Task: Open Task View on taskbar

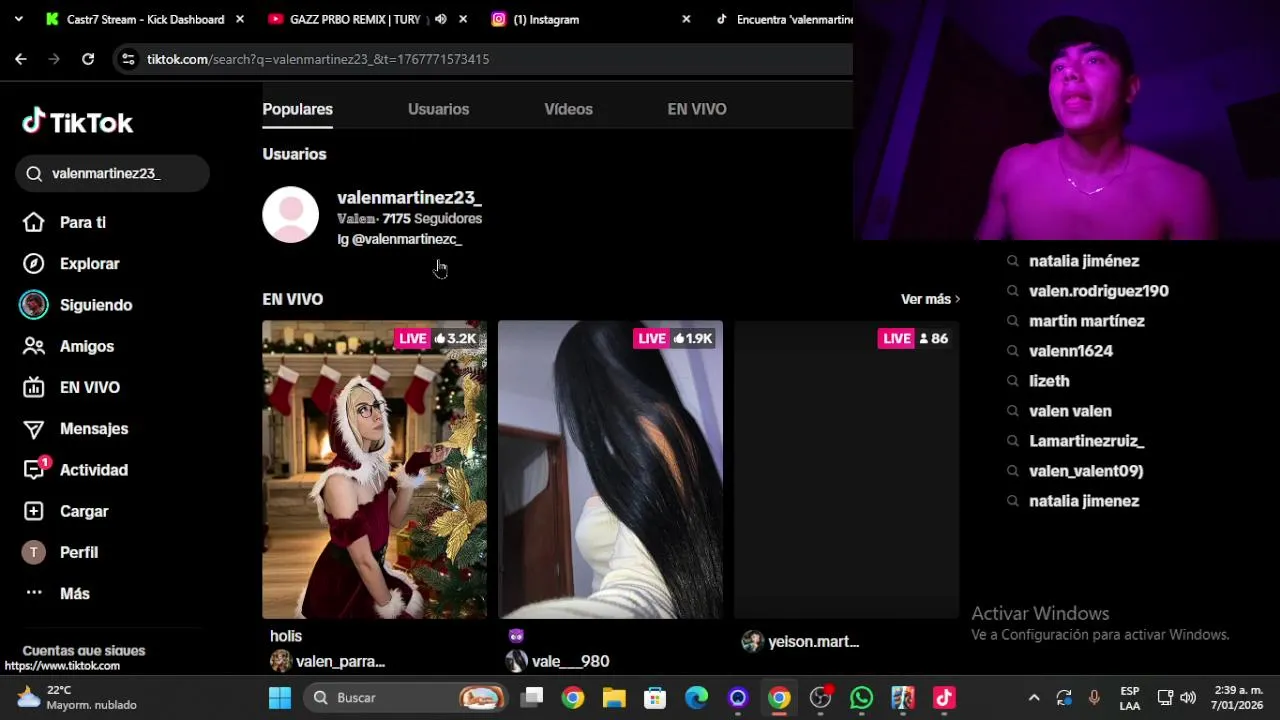Action: (532, 697)
